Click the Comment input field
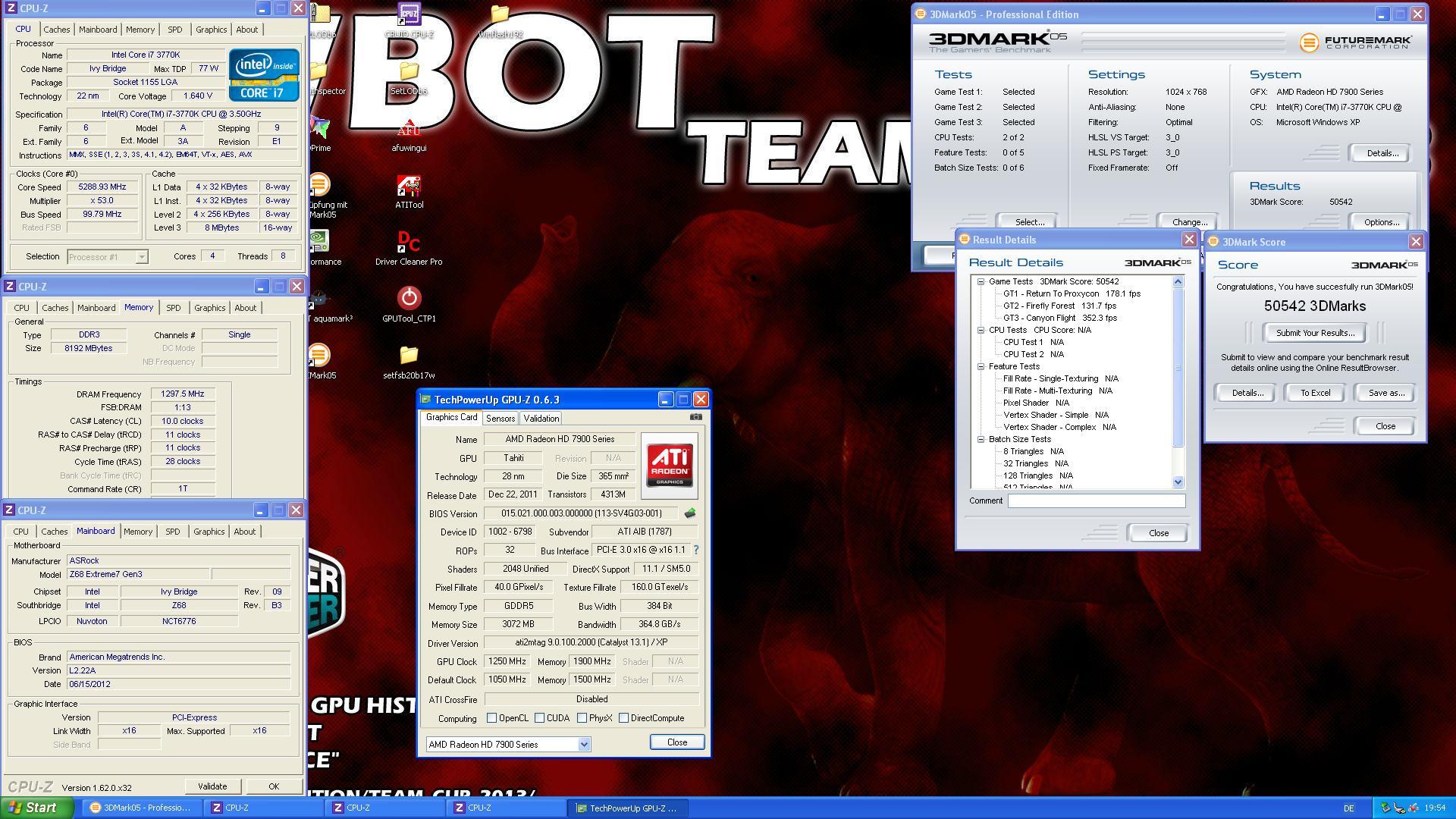The width and height of the screenshot is (1456, 819). [1096, 500]
